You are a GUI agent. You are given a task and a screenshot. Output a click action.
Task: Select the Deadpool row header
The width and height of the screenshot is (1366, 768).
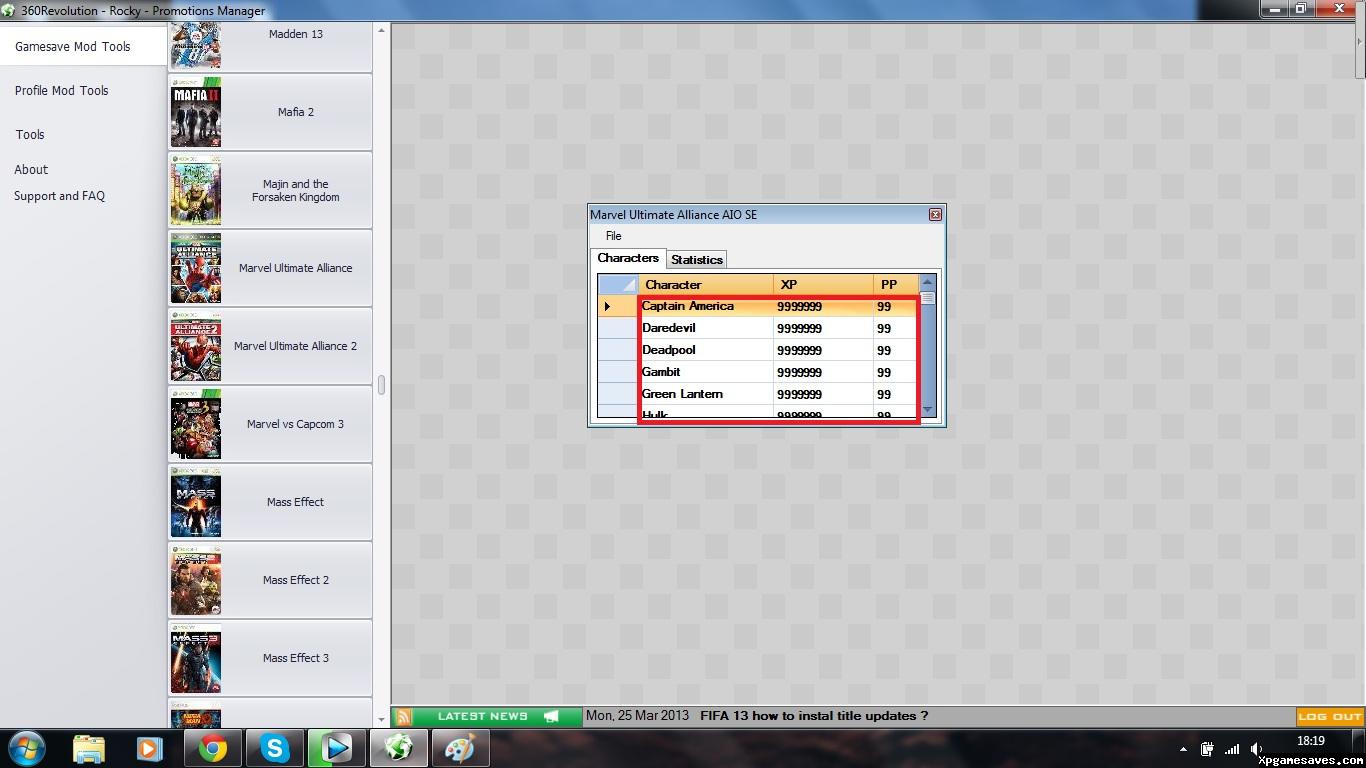pos(616,350)
